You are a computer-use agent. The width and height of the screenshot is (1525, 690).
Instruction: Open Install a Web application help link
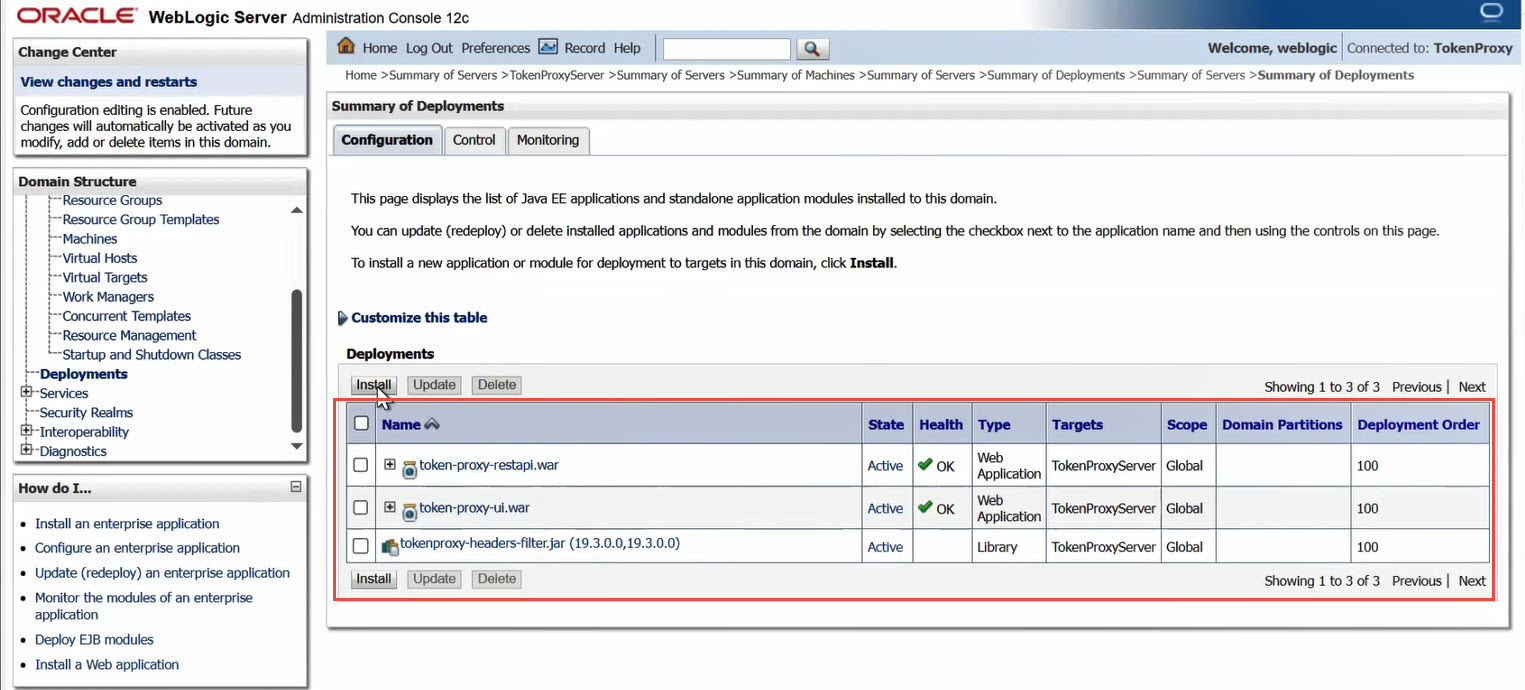107,665
